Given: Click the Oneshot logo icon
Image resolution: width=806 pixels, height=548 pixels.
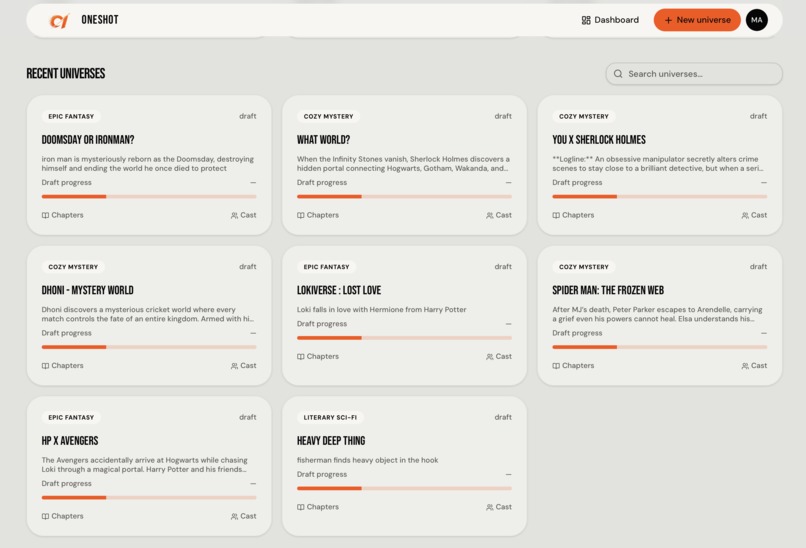Looking at the screenshot, I should point(59,21).
